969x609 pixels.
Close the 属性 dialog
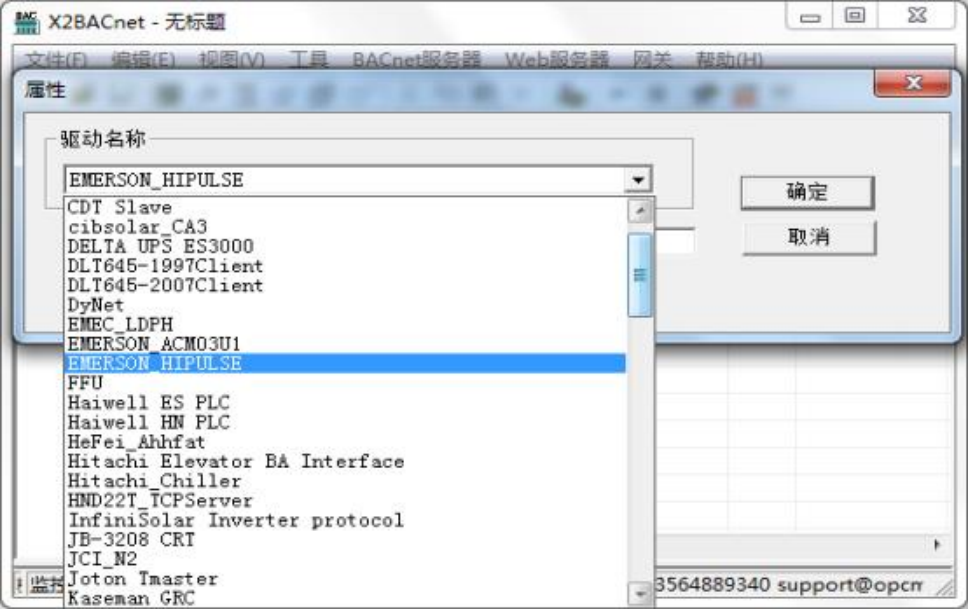pos(912,83)
